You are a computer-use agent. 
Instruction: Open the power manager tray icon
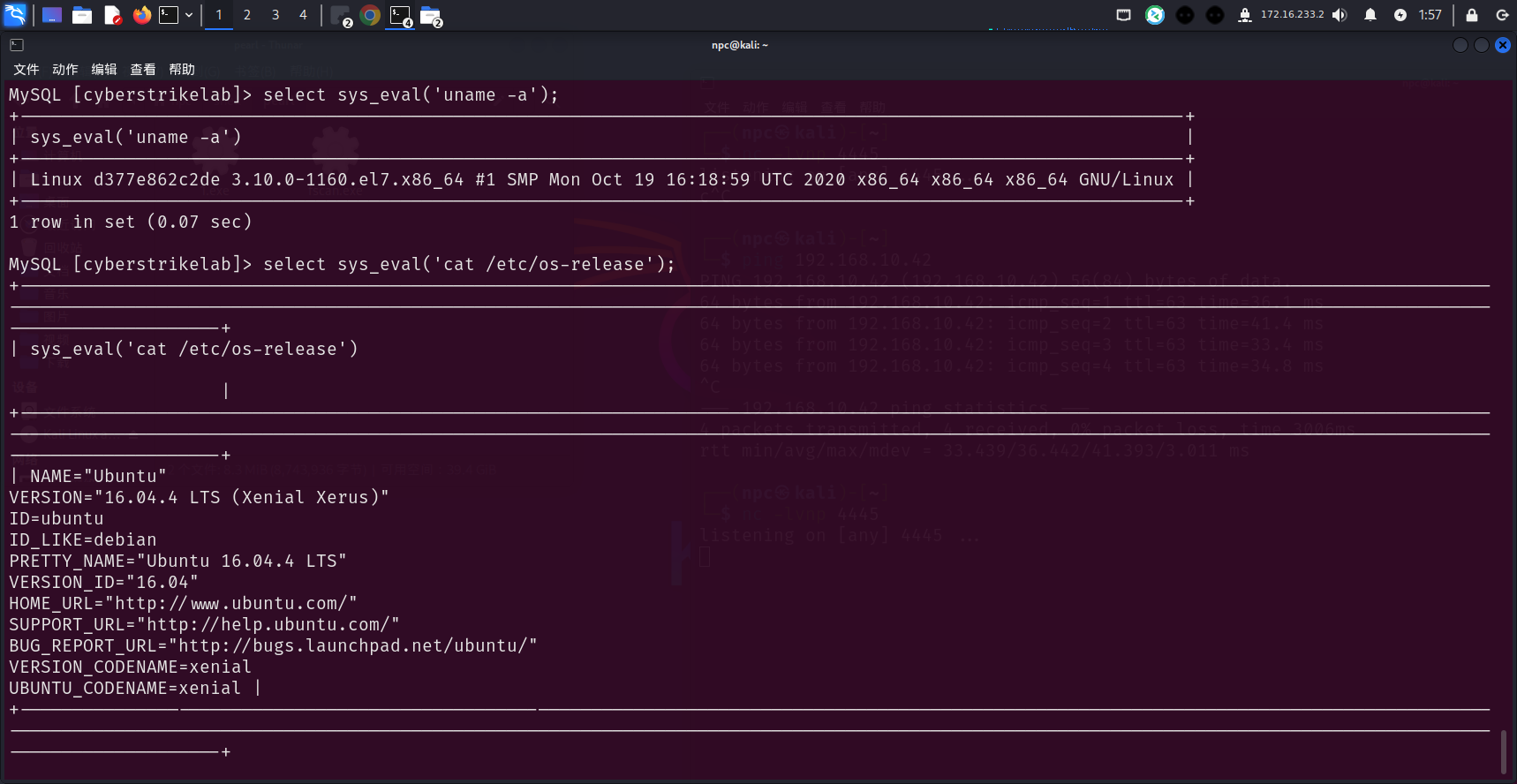tap(1400, 15)
